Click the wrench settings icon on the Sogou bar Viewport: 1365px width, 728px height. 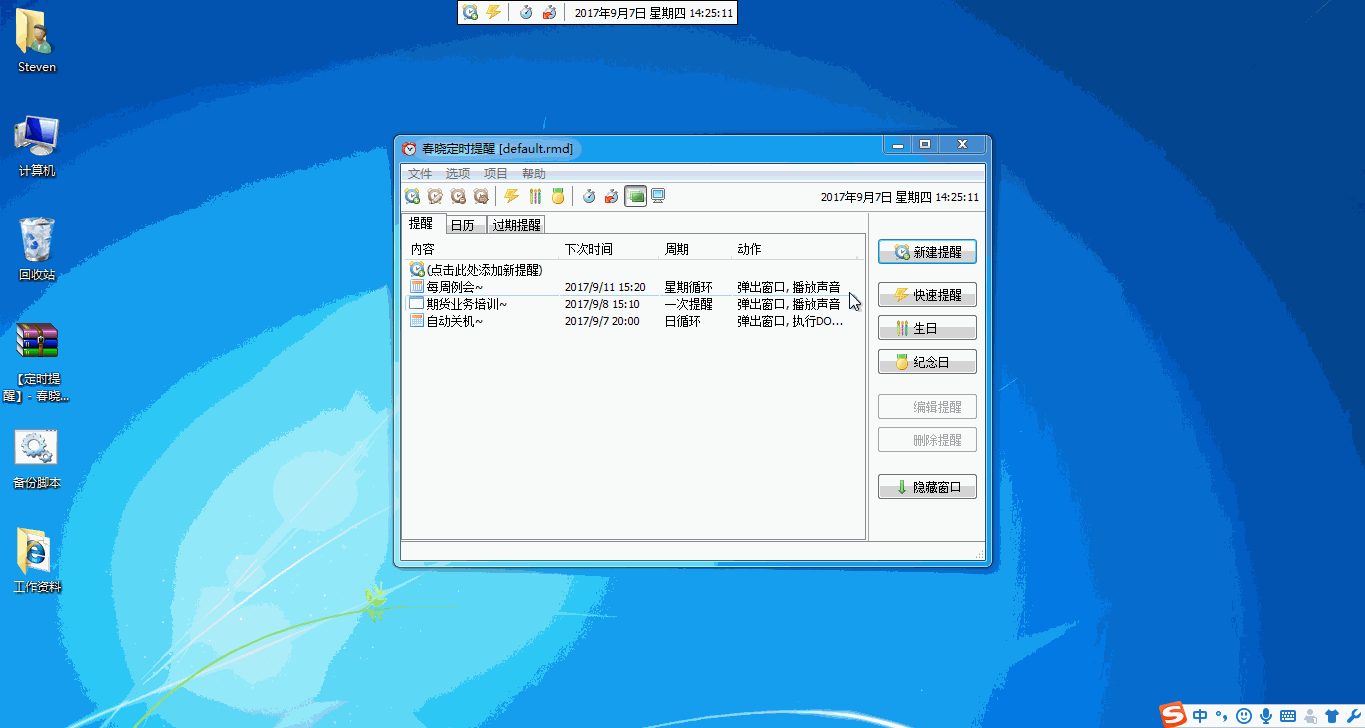pyautogui.click(x=1352, y=715)
